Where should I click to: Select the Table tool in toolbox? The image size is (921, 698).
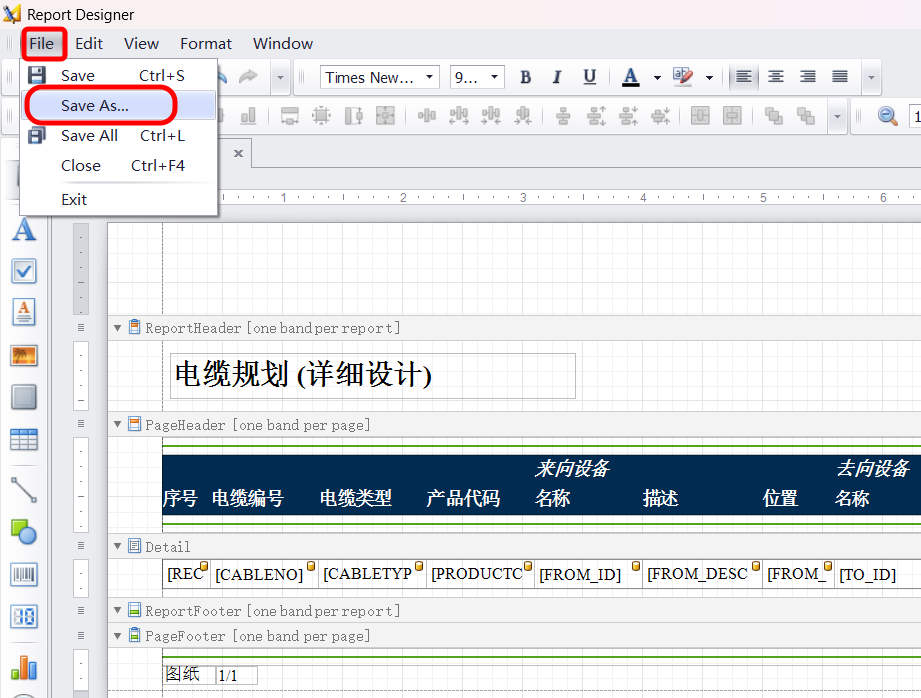click(24, 439)
